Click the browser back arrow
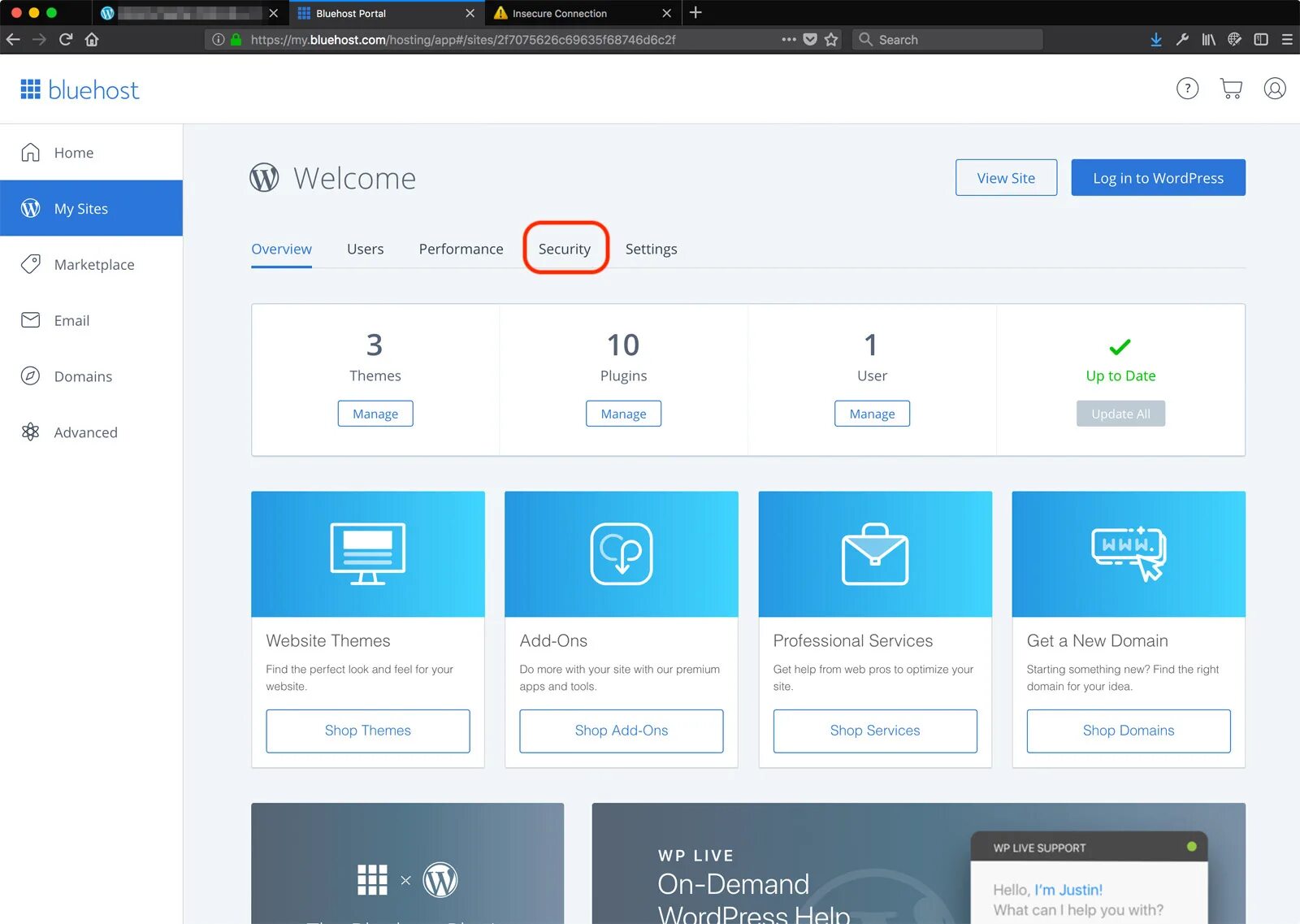Image resolution: width=1300 pixels, height=924 pixels. click(x=13, y=39)
